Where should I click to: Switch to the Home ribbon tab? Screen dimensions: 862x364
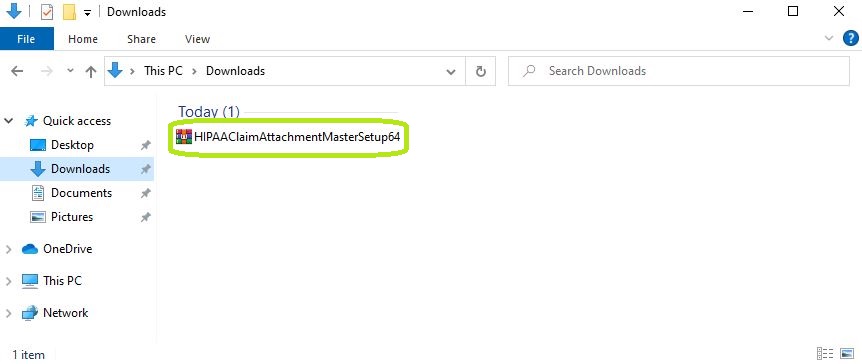pyautogui.click(x=83, y=39)
